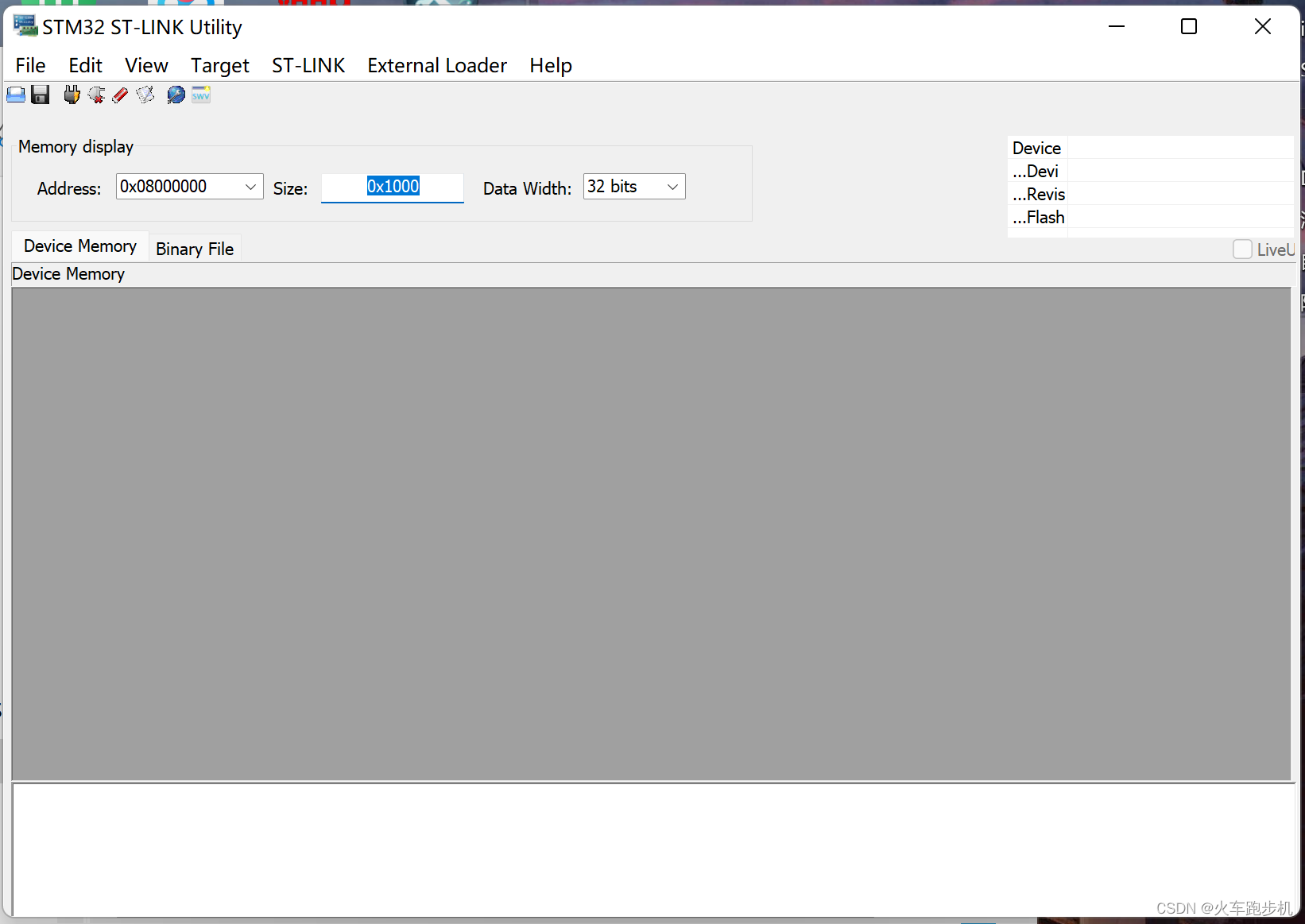The width and height of the screenshot is (1305, 924).
Task: Disconnect from target via plug-with-X icon
Action: 96,95
